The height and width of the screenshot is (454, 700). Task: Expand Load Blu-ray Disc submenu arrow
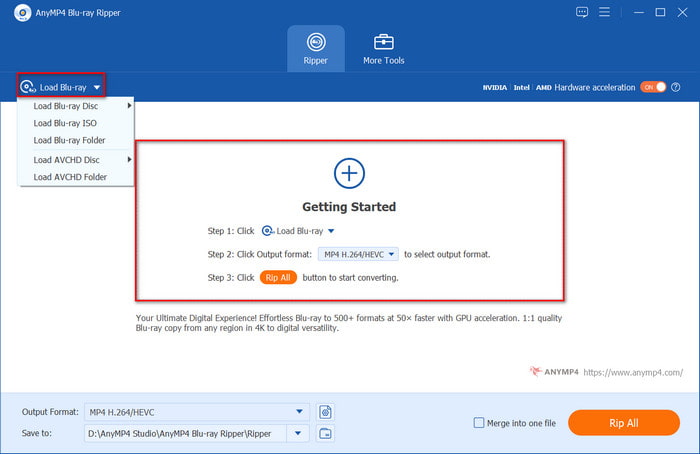[x=129, y=106]
